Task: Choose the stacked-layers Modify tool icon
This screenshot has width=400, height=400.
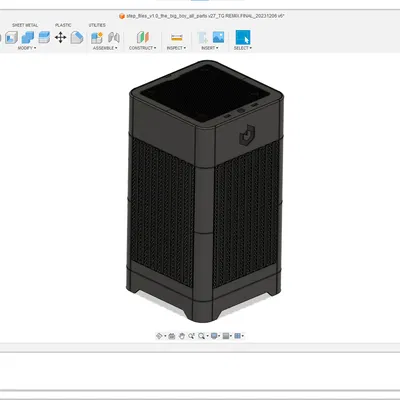Action: tap(44, 37)
